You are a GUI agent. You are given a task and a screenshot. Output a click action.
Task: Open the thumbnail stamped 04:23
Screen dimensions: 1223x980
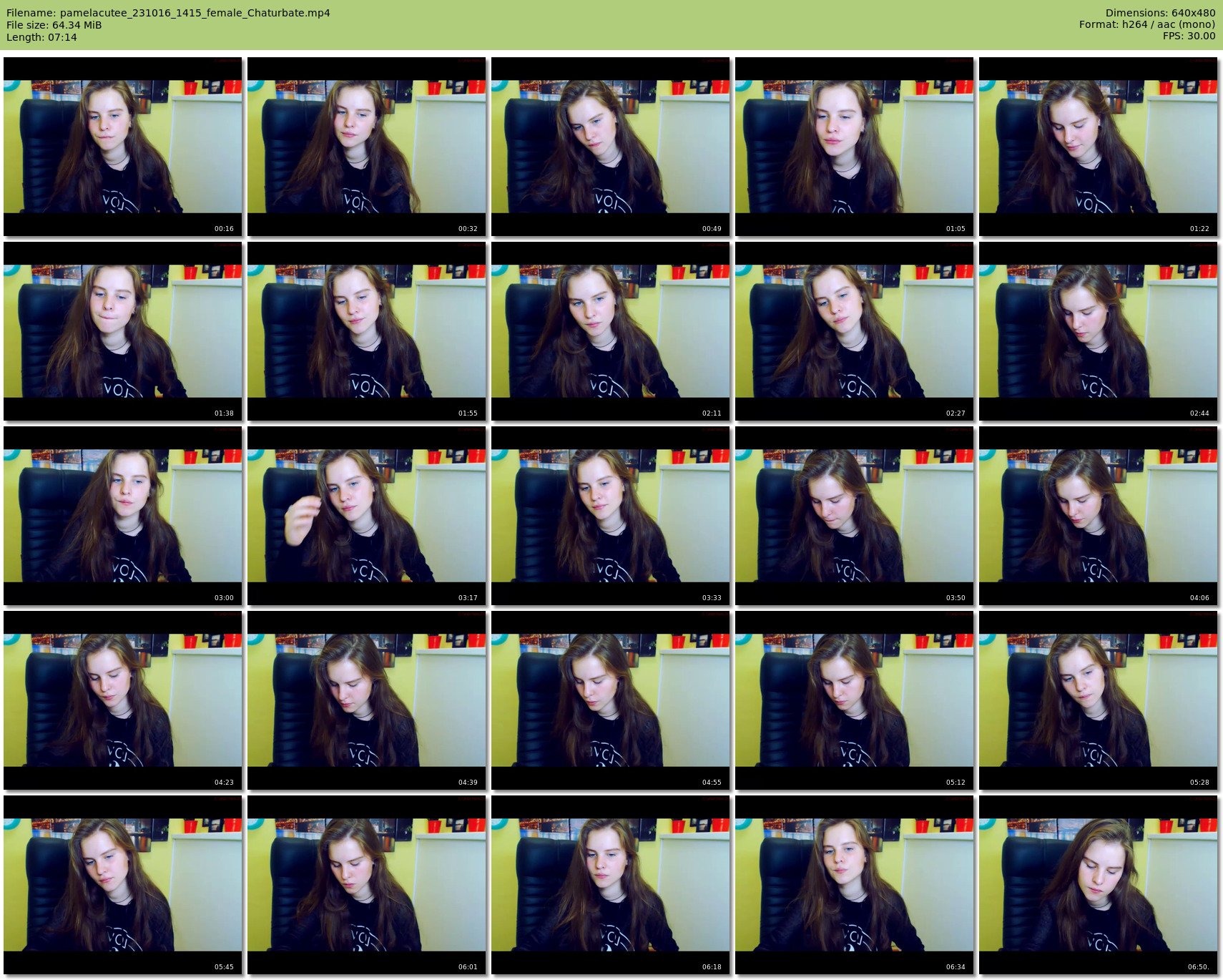click(x=123, y=700)
